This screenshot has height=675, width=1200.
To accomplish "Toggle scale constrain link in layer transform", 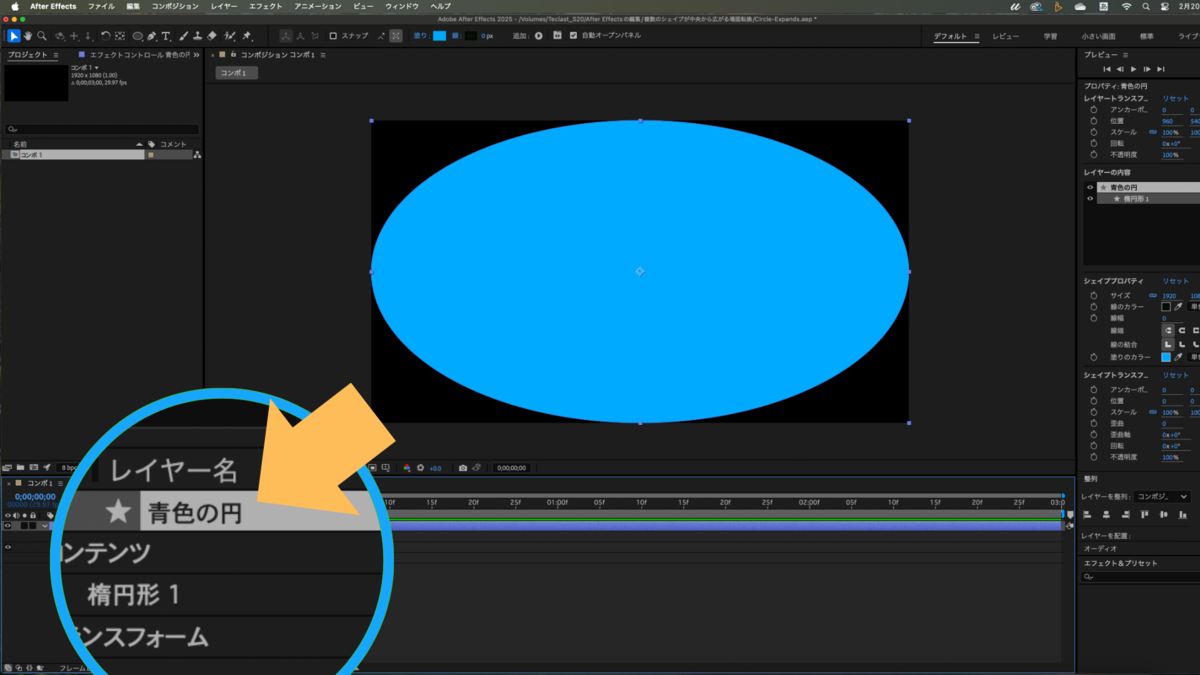I will 1153,132.
